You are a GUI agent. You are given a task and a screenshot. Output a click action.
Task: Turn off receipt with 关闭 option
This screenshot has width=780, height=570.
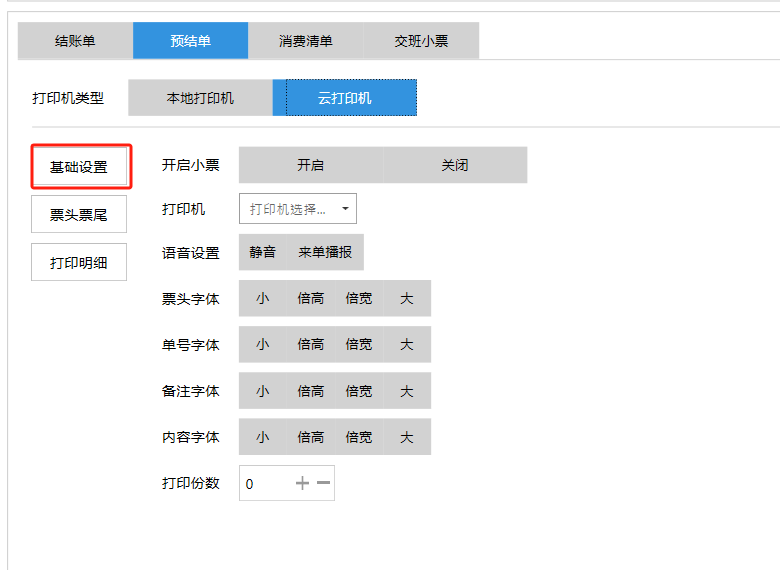click(455, 165)
